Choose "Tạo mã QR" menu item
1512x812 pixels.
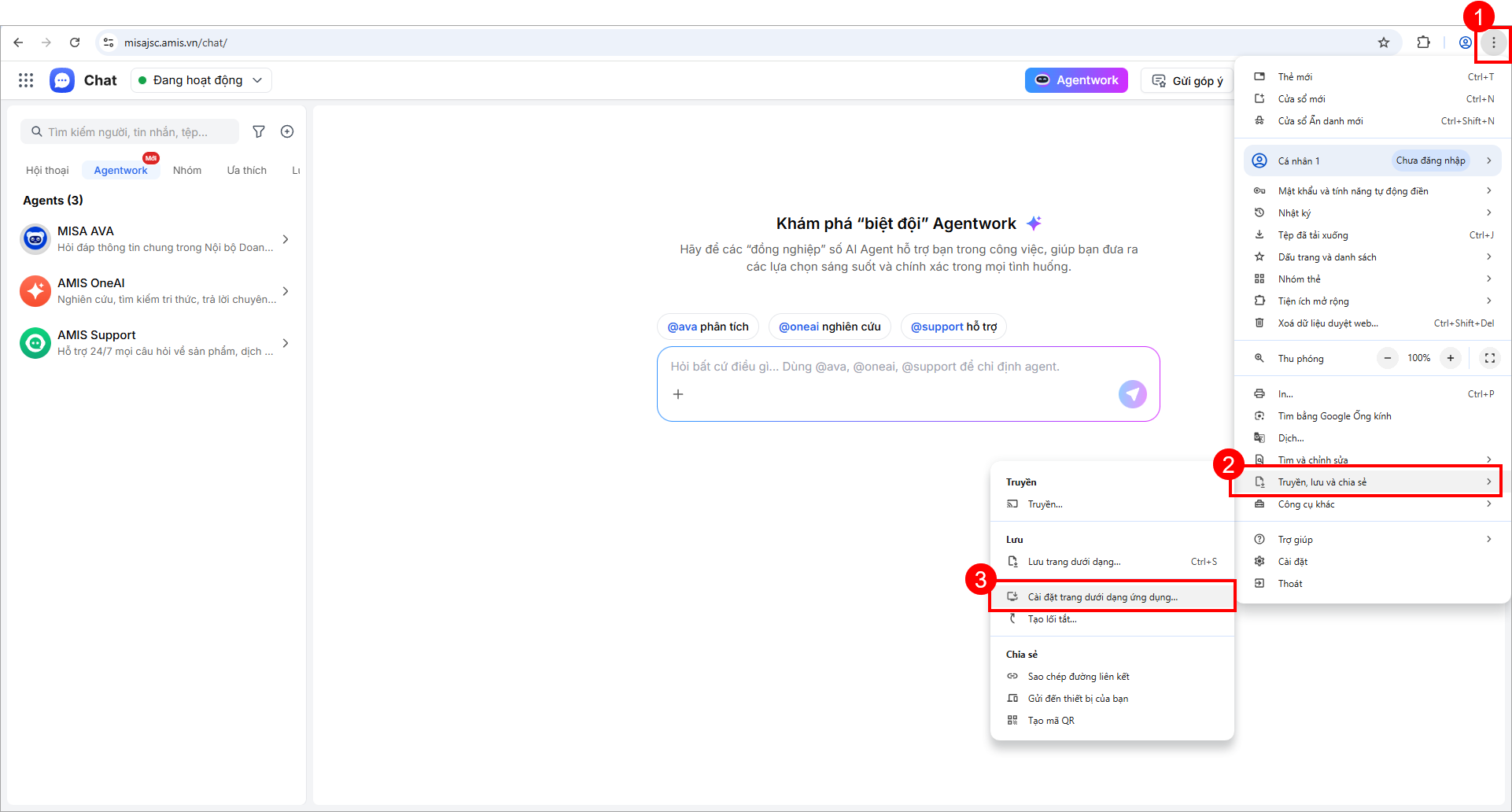(x=1051, y=721)
